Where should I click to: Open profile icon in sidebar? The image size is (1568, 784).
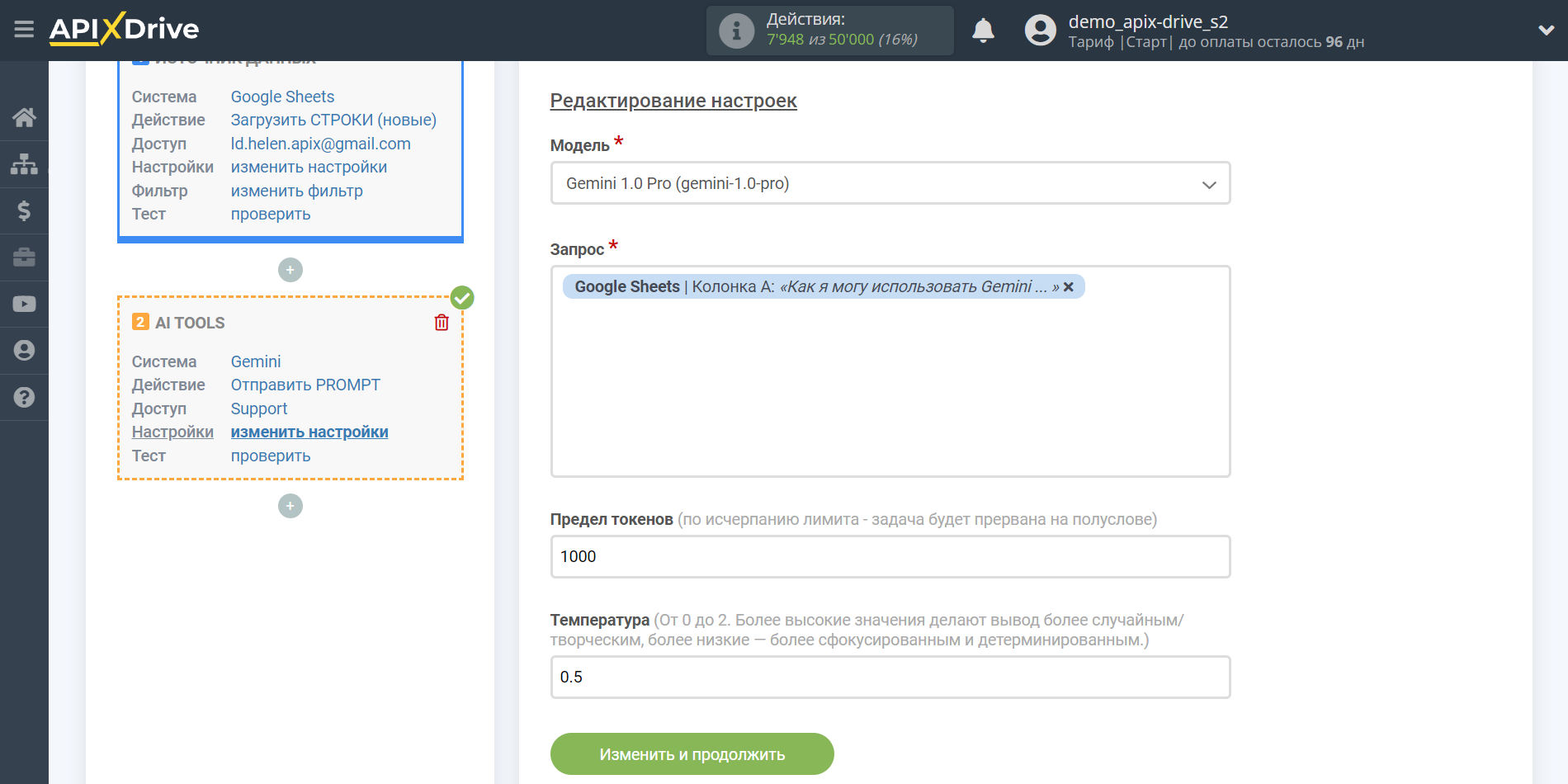[24, 351]
